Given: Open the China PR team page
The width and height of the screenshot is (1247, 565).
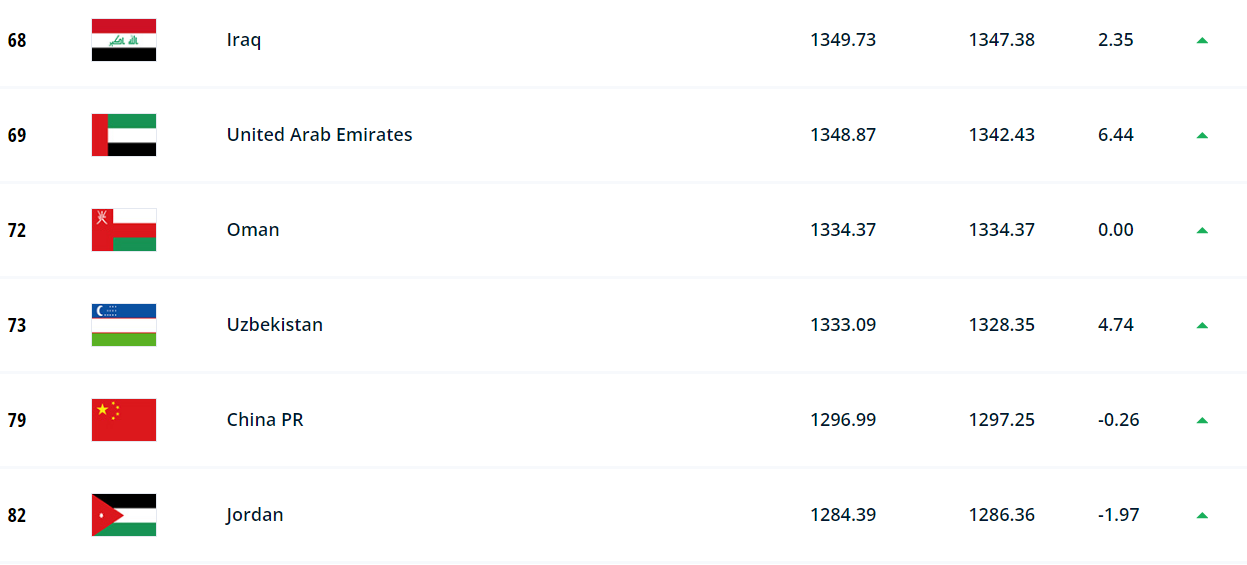Looking at the screenshot, I should point(265,420).
